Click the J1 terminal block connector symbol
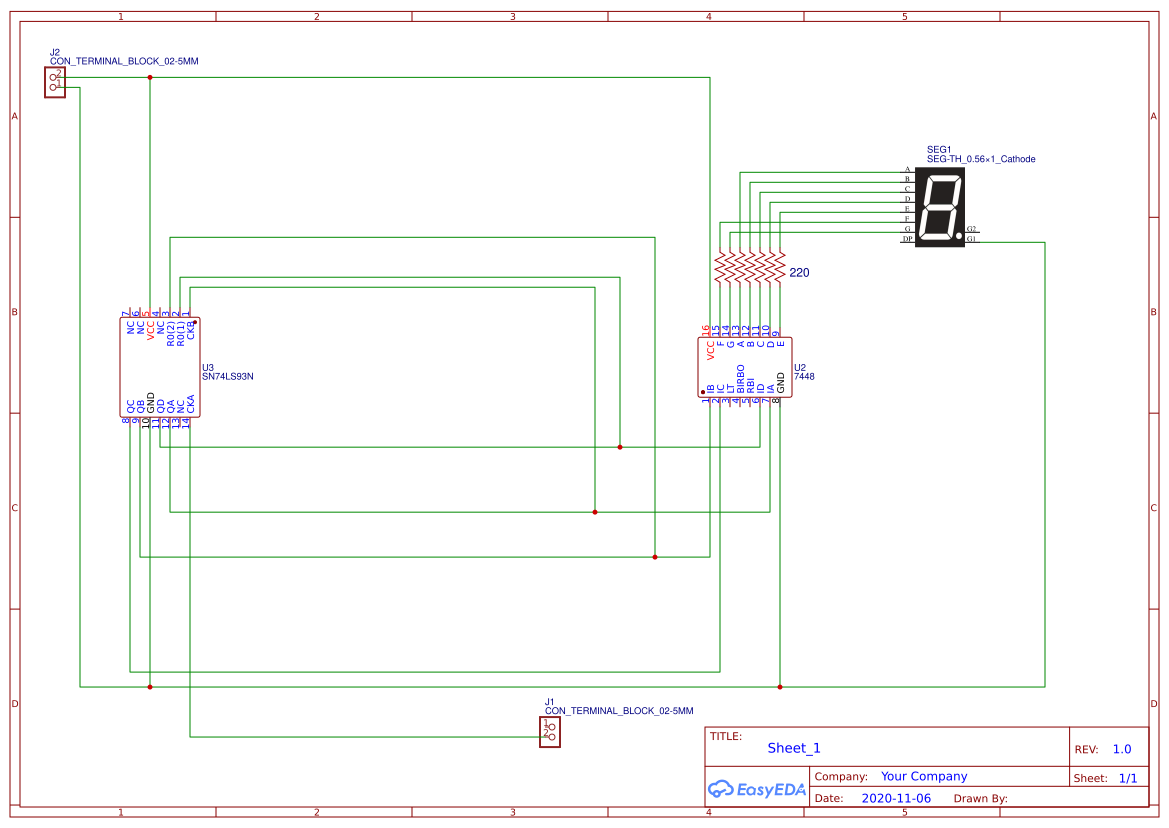The height and width of the screenshot is (828, 1169). 551,733
